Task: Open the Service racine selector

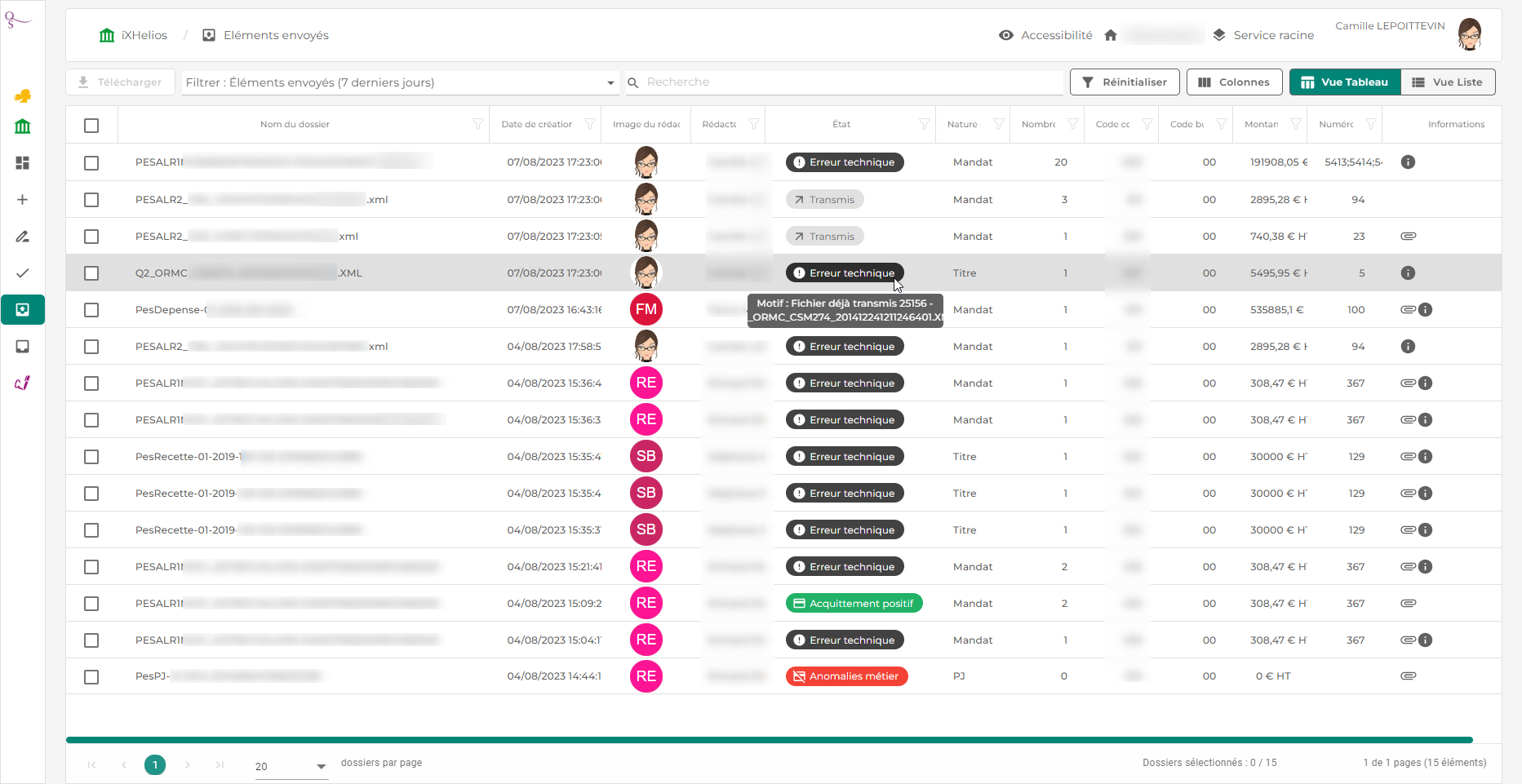Action: pyautogui.click(x=1263, y=35)
